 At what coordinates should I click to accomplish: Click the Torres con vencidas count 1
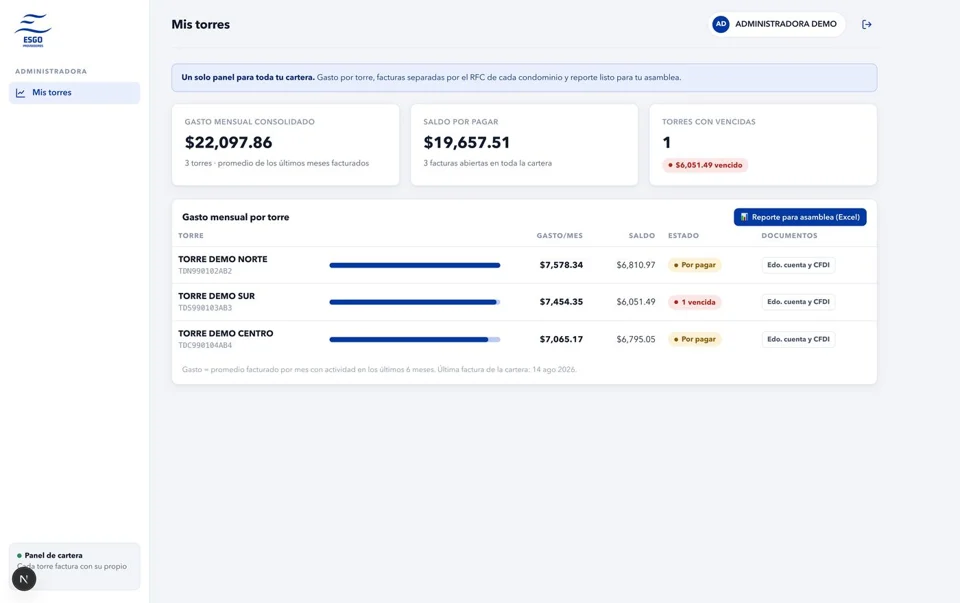[667, 143]
